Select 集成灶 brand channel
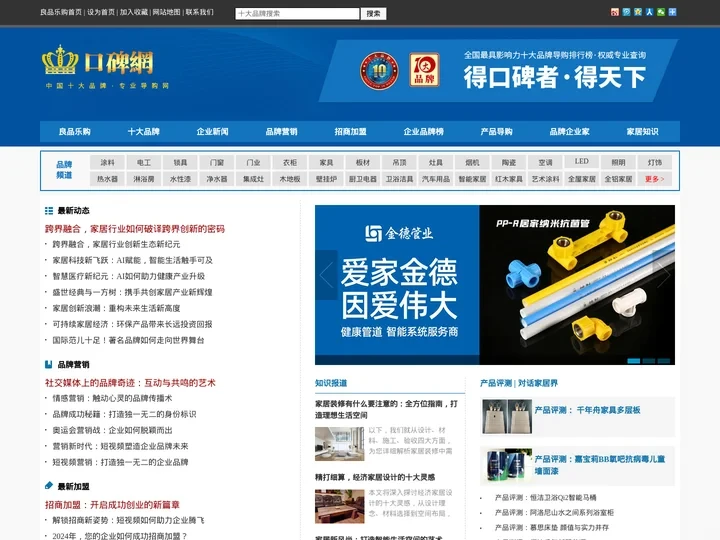The height and width of the screenshot is (540, 720). [253, 179]
